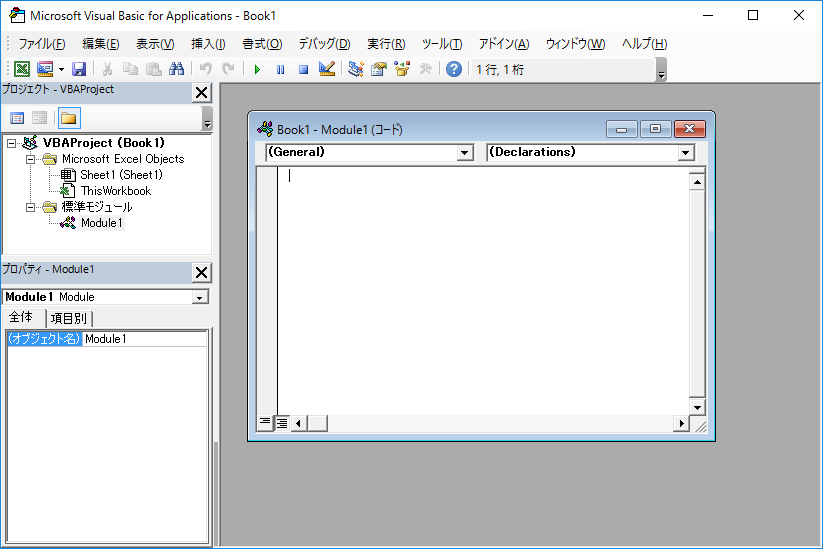Image resolution: width=823 pixels, height=549 pixels.
Task: Click the Copy toolbar icon
Action: [x=130, y=69]
